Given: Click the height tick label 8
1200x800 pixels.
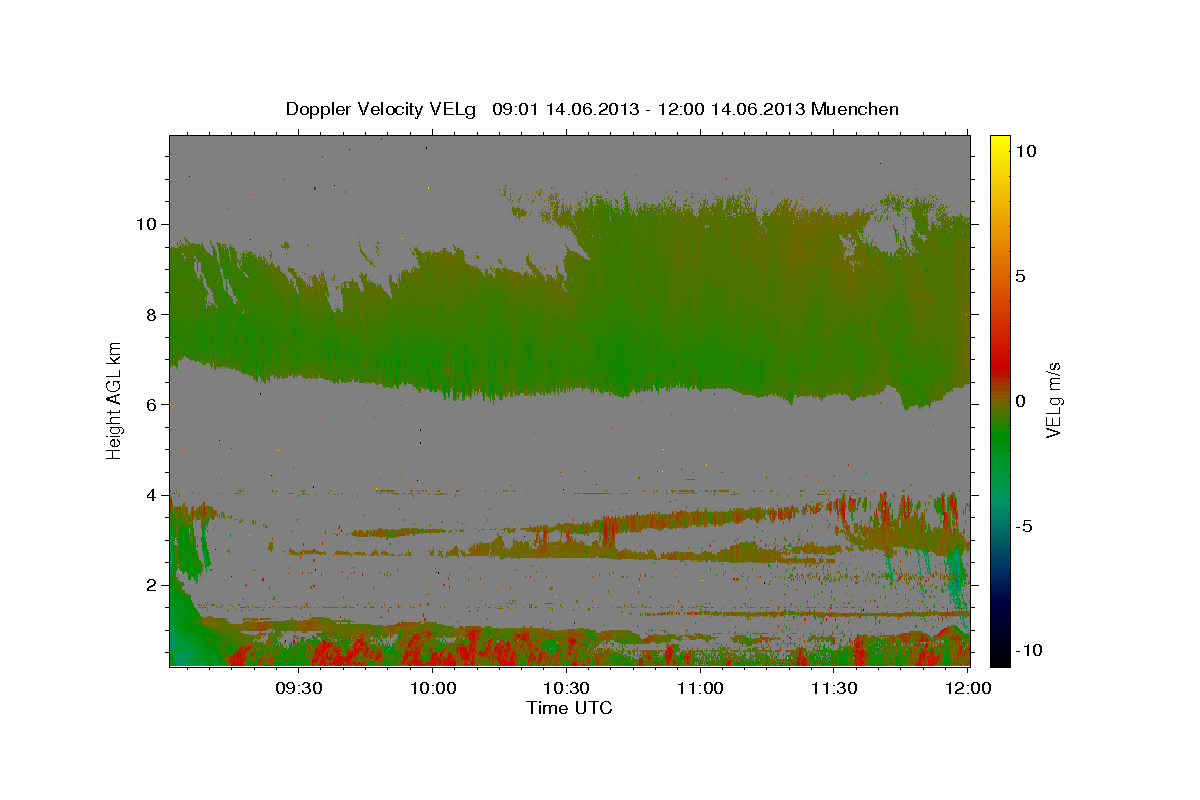Looking at the screenshot, I should coord(153,314).
